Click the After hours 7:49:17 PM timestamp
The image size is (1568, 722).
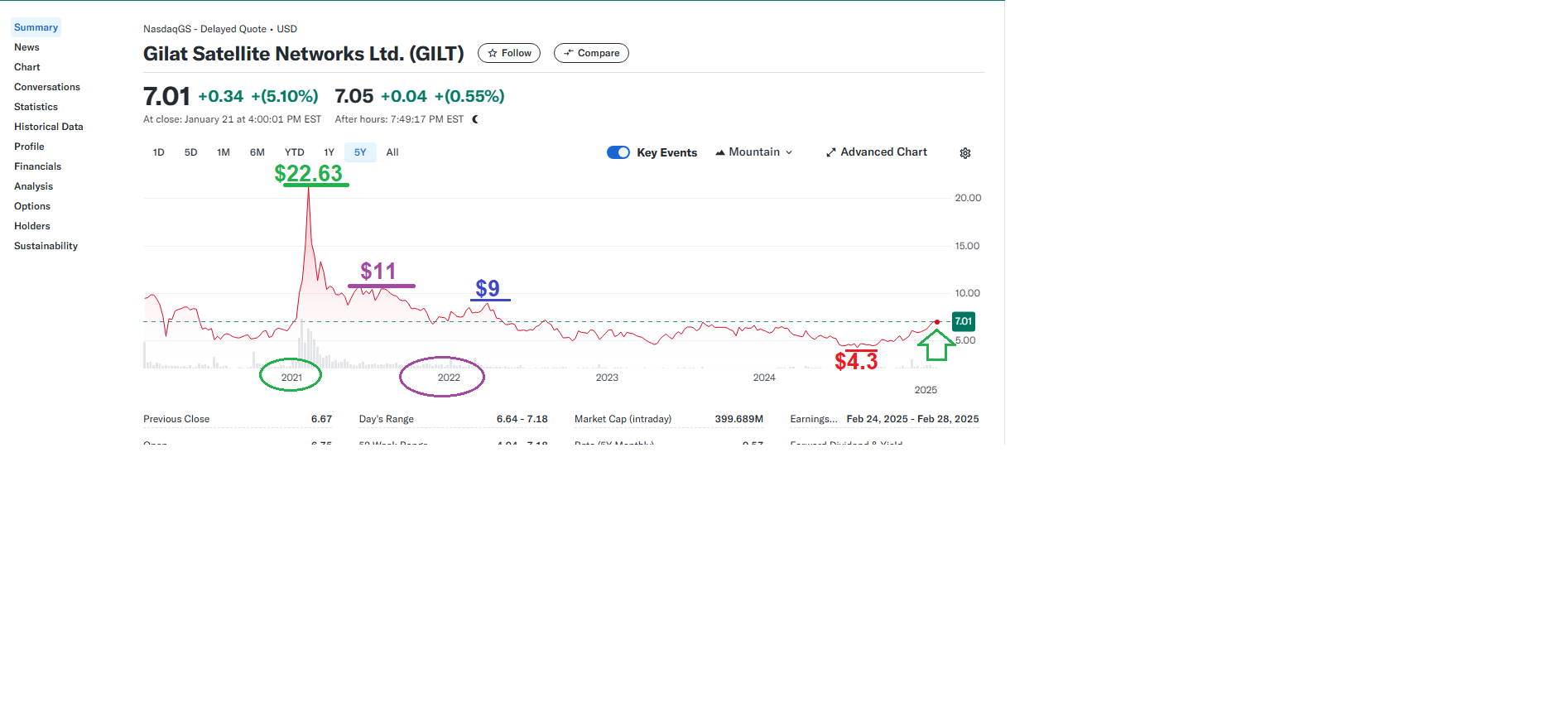[x=399, y=119]
